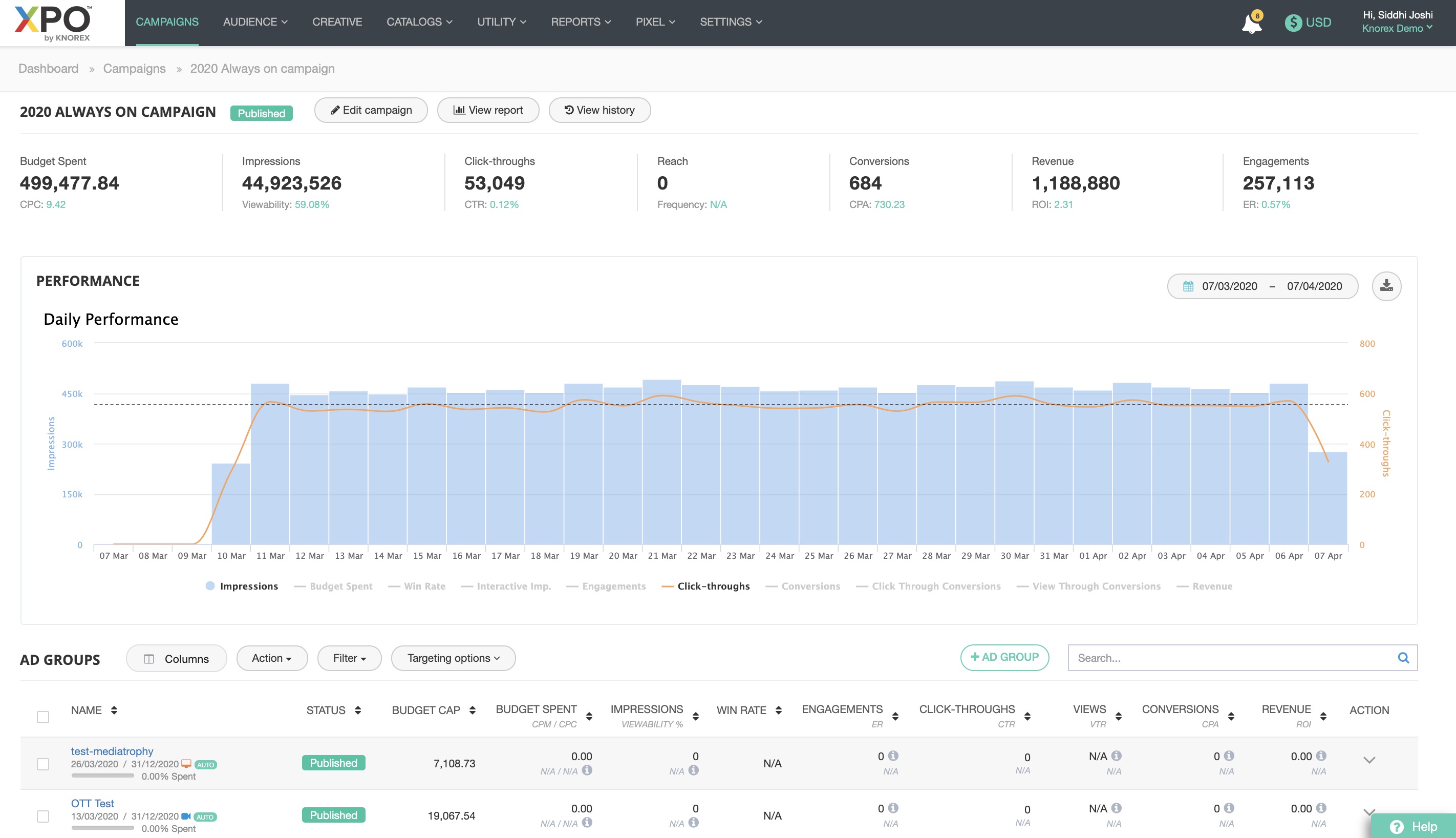Image resolution: width=1456 pixels, height=838 pixels.
Task: Select the test-mediatrophy row checkbox
Action: point(43,764)
